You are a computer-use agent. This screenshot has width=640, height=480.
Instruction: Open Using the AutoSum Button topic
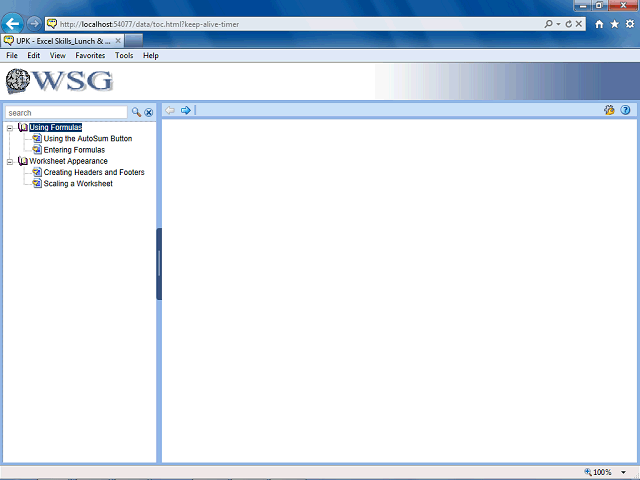tap(88, 139)
